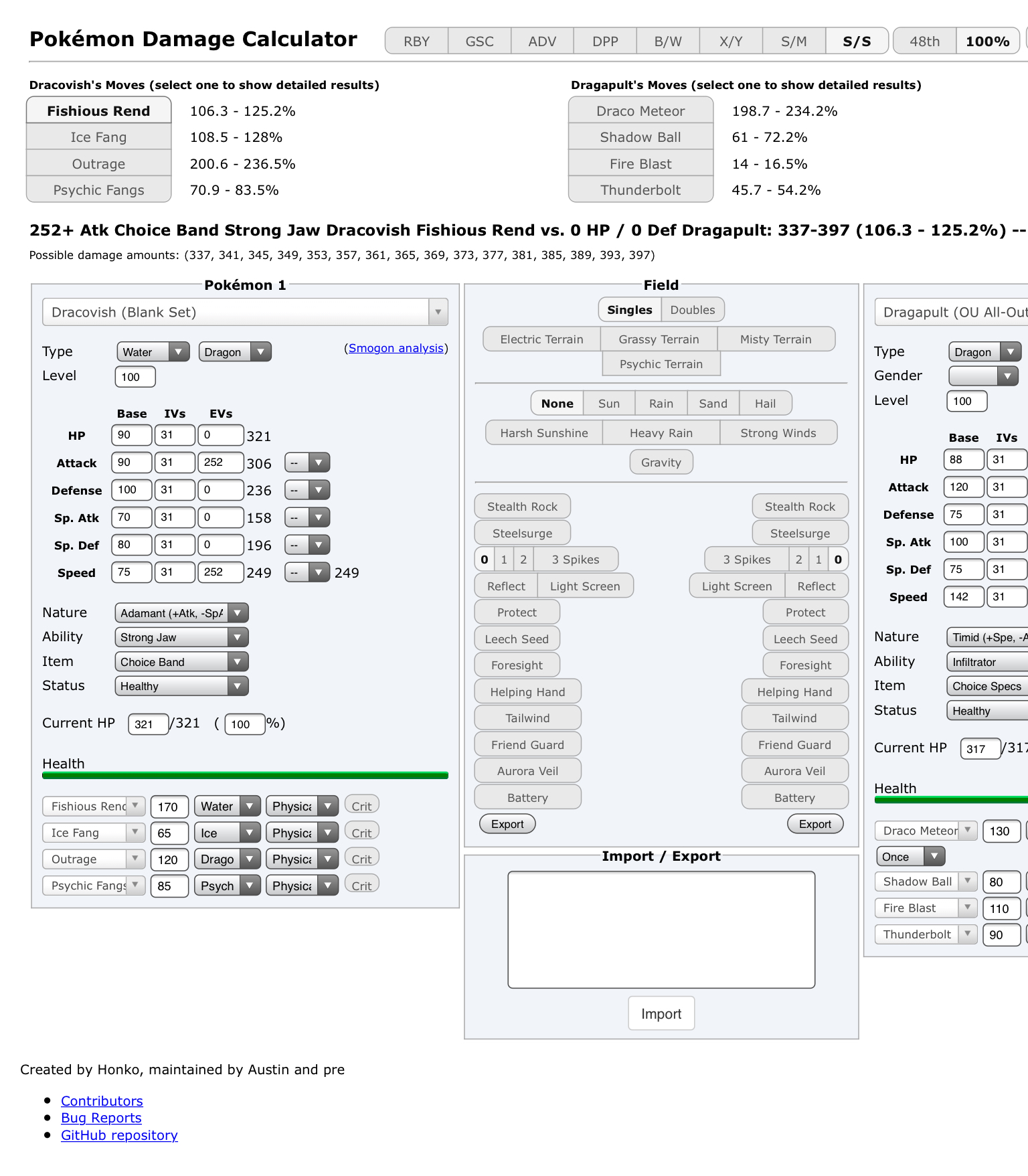Enable Tailwind on Dragapult's side
The width and height of the screenshot is (1028, 1176).
(794, 718)
